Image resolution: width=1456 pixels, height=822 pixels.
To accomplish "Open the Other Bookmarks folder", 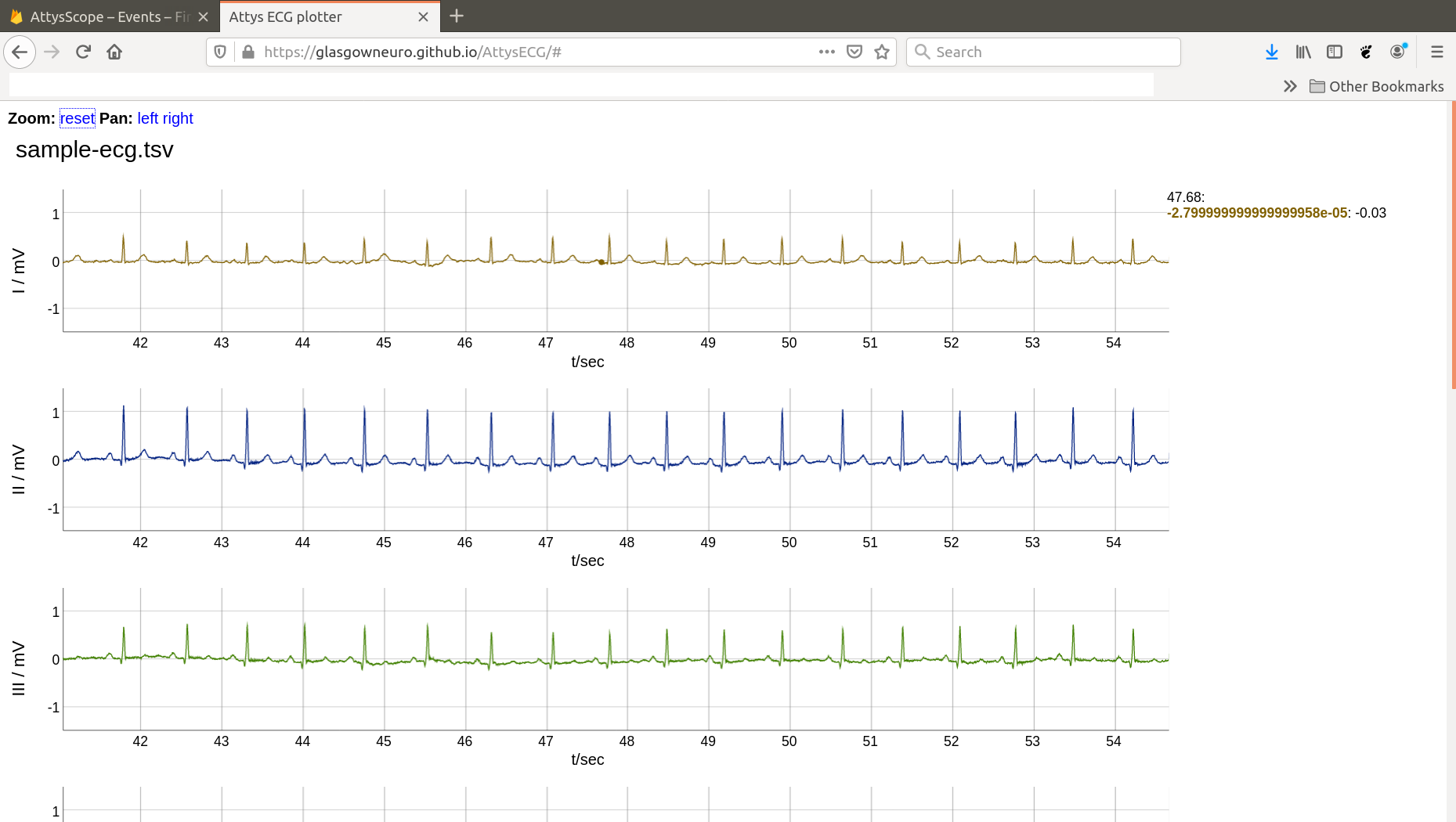I will click(x=1377, y=86).
